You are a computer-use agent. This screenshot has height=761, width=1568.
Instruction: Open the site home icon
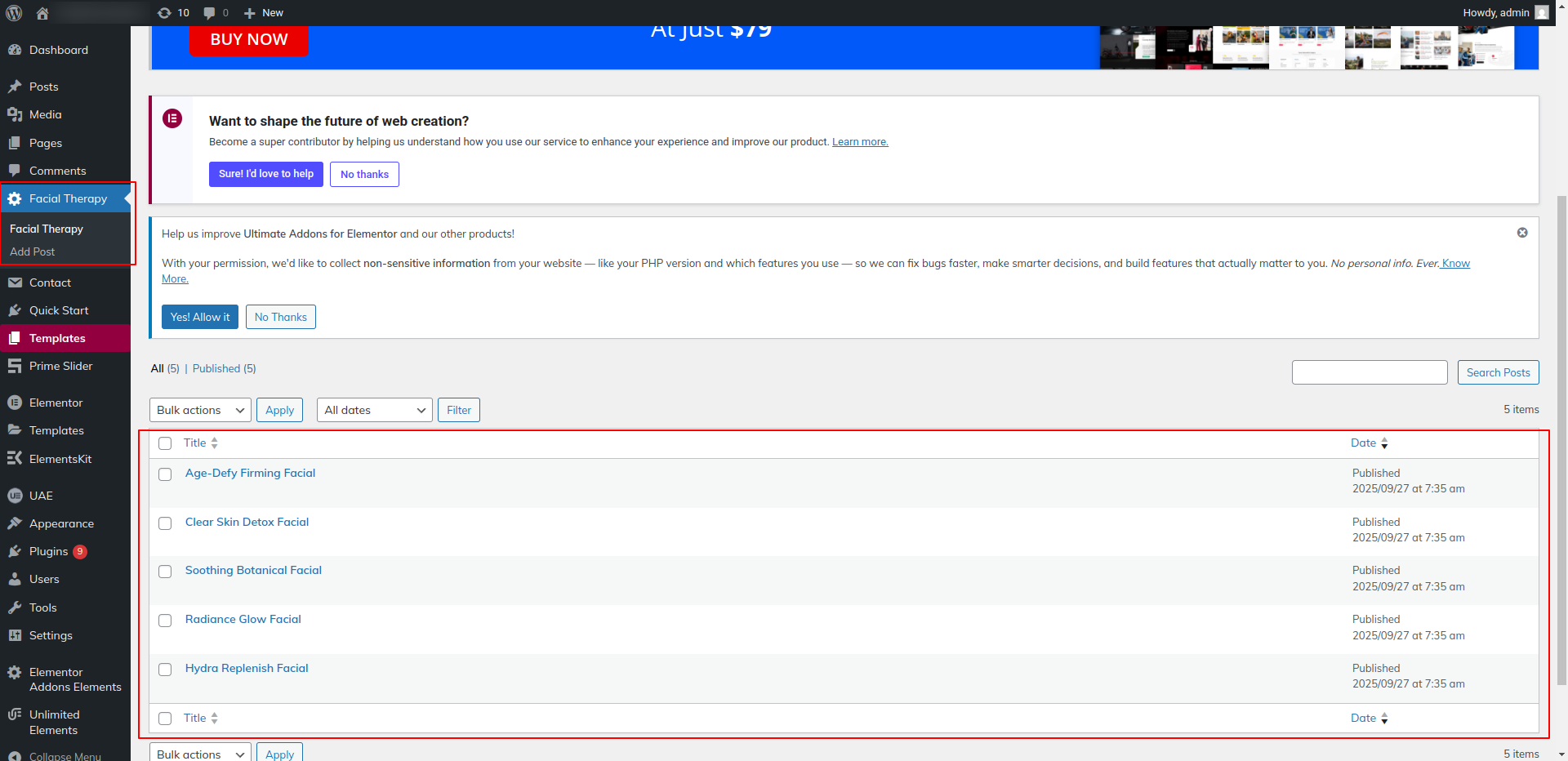42,13
